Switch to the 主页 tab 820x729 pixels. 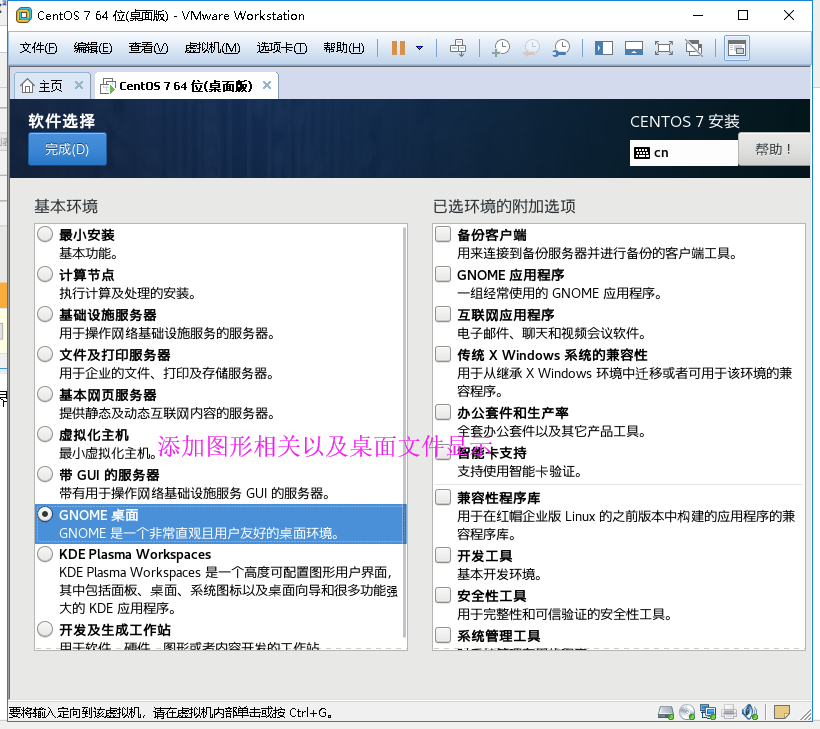pos(50,86)
